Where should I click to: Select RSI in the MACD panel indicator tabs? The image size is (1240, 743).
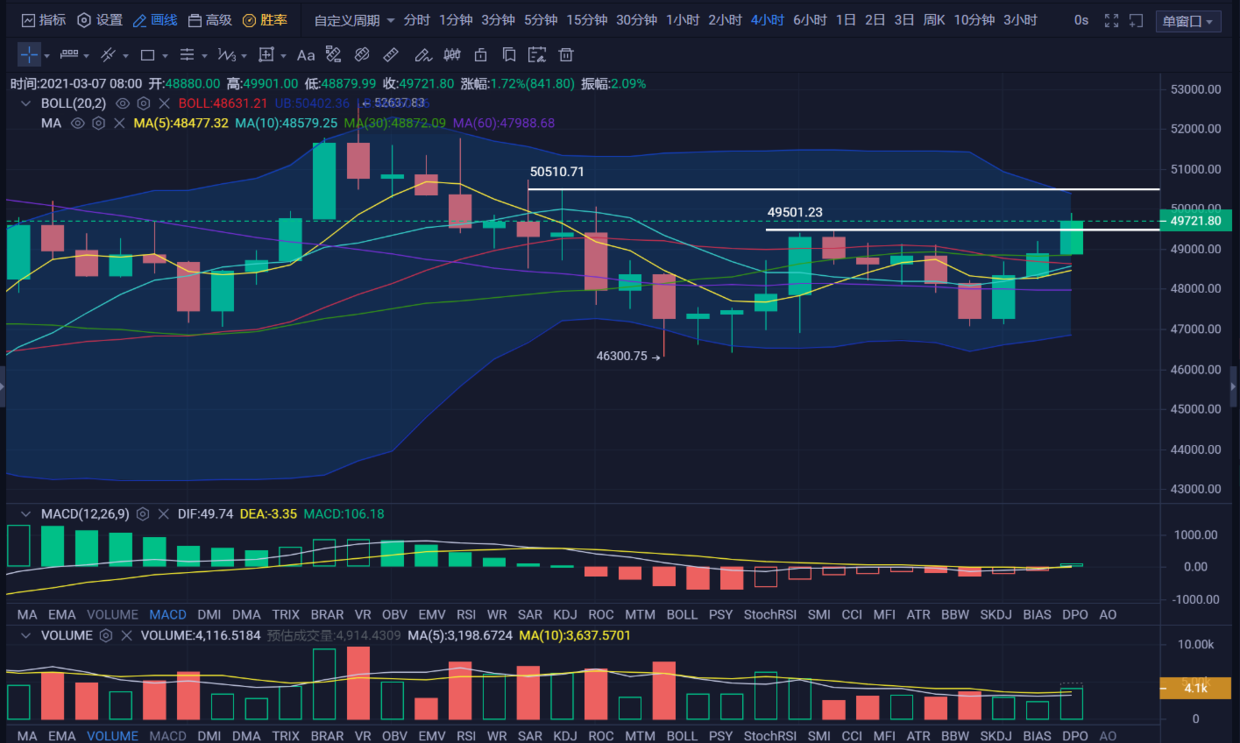click(x=465, y=614)
